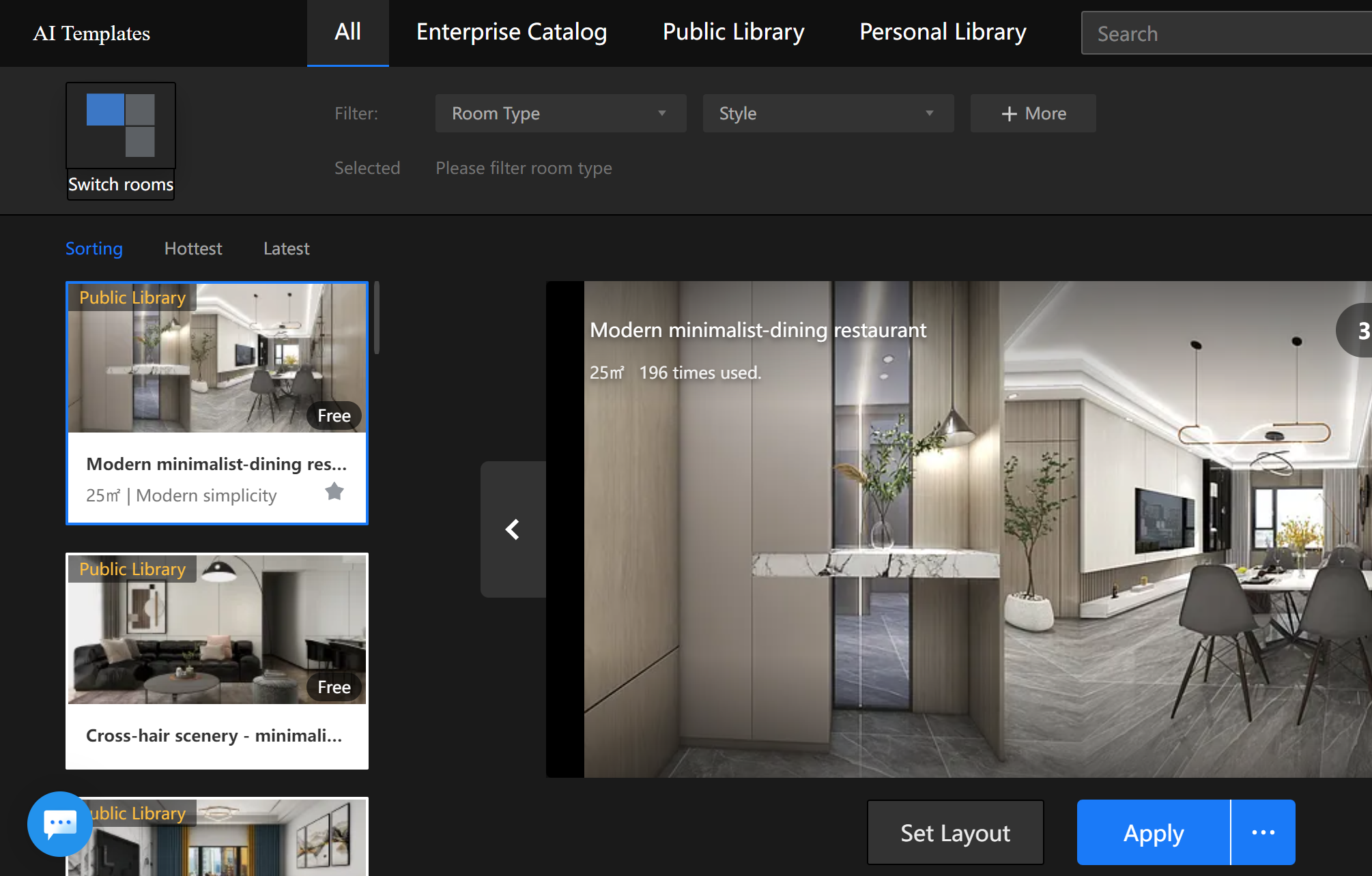This screenshot has height=876, width=1372.
Task: Collapse preview with the left chevron arrow
Action: coord(513,529)
